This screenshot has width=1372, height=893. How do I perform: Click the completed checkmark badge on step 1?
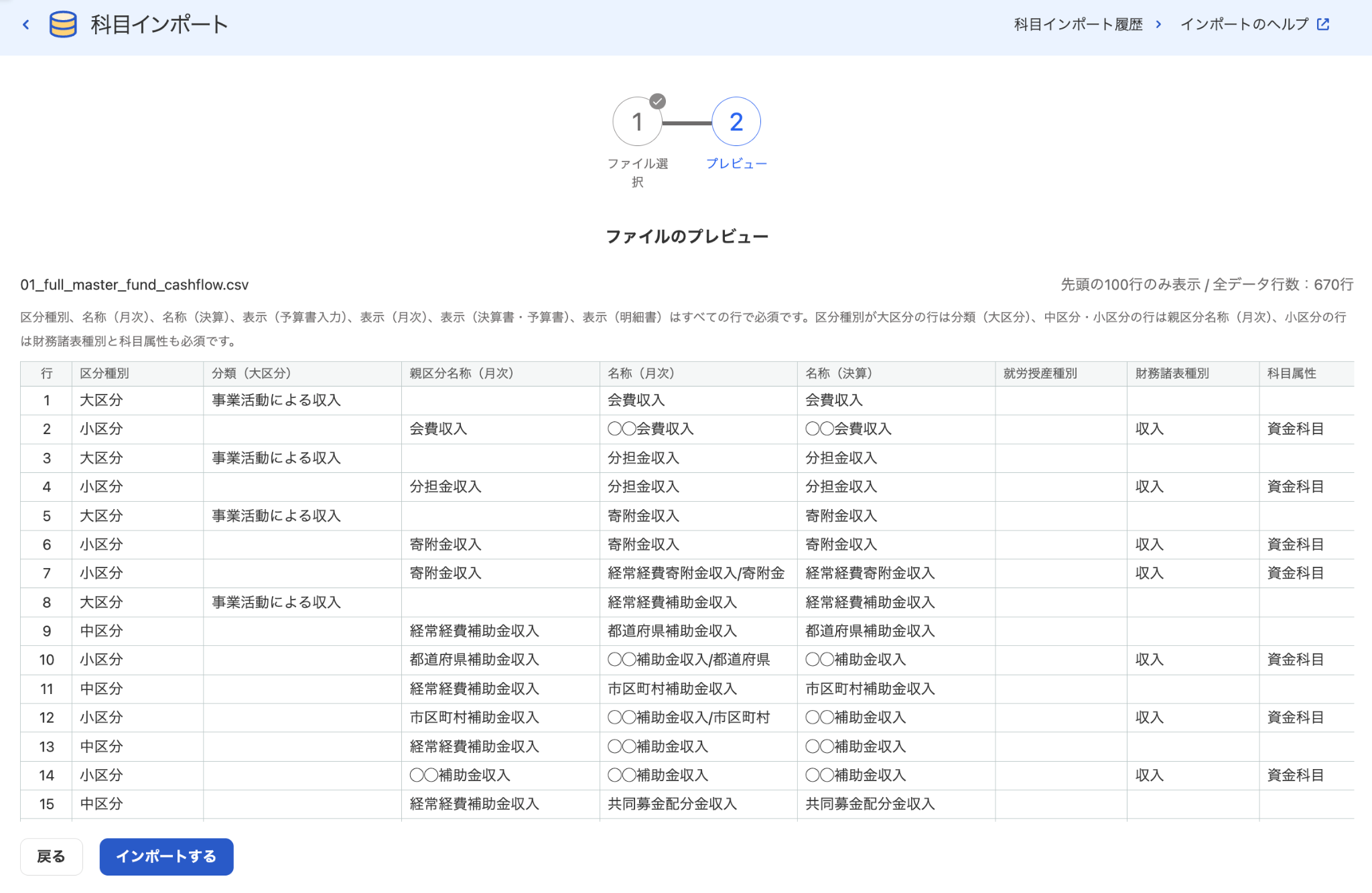tap(658, 102)
